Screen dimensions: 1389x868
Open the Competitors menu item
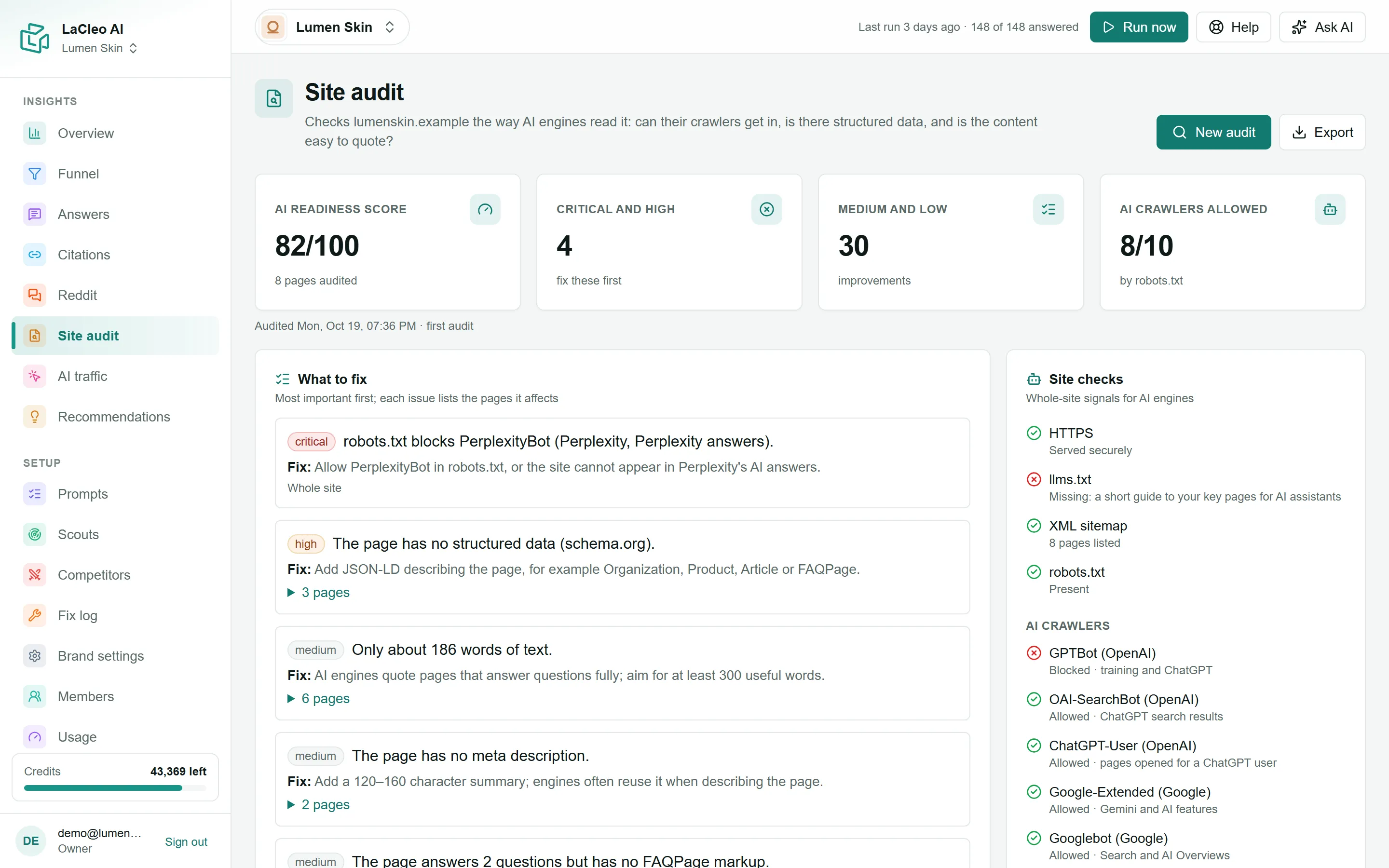tap(115, 575)
